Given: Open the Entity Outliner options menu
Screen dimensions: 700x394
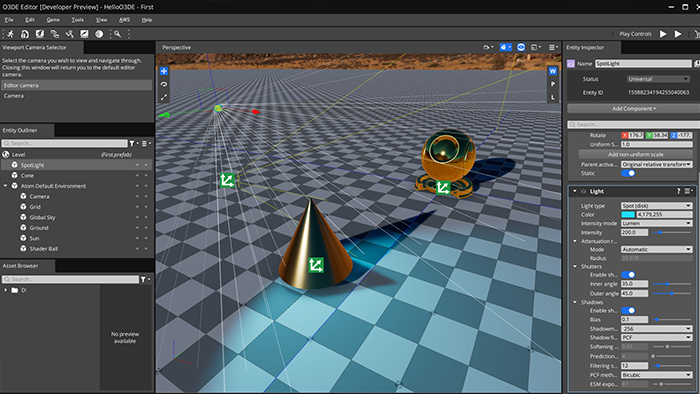Looking at the screenshot, I should [146, 143].
